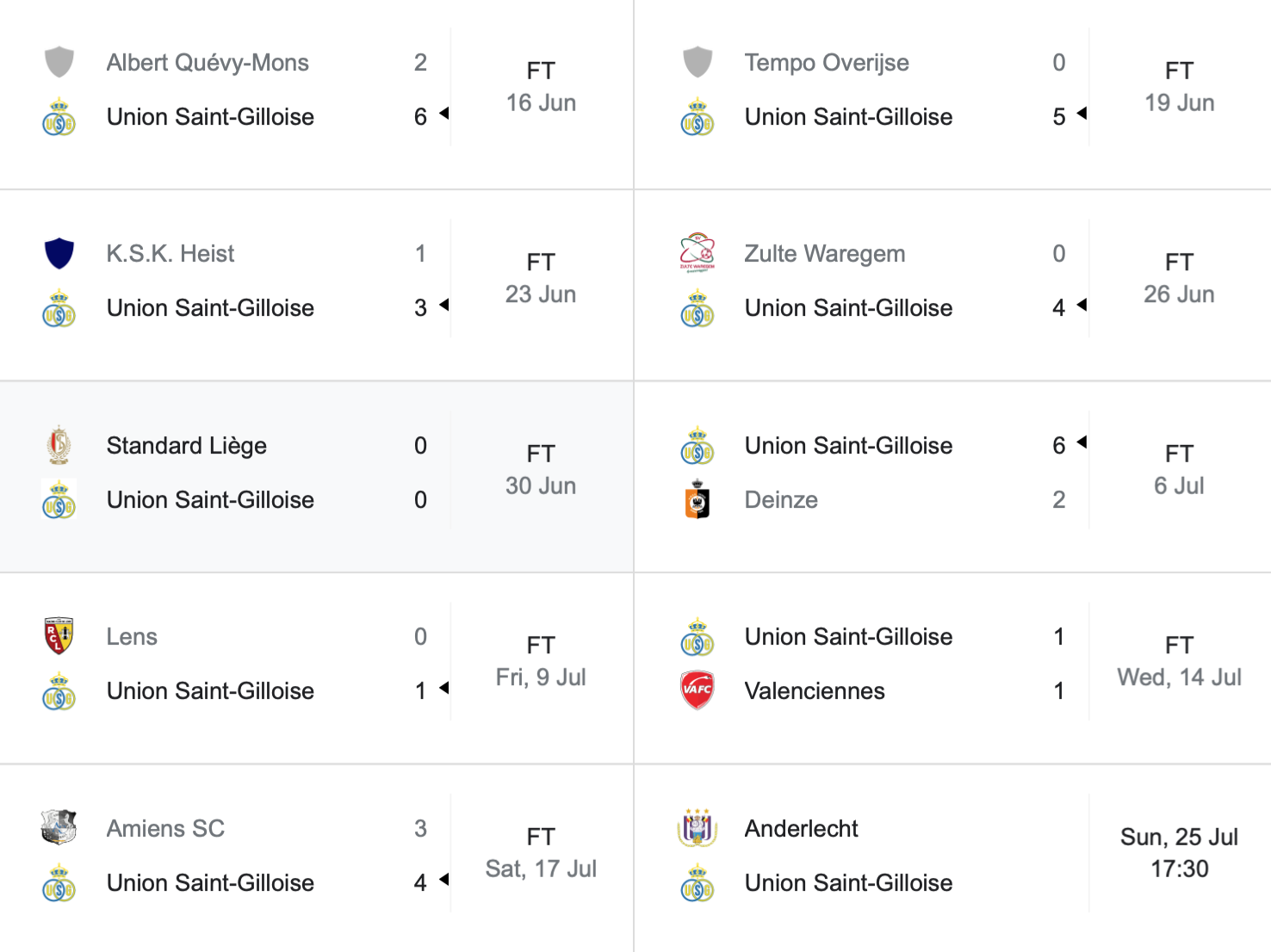
Task: Click the Zulte Waregem club logo
Action: tap(697, 253)
